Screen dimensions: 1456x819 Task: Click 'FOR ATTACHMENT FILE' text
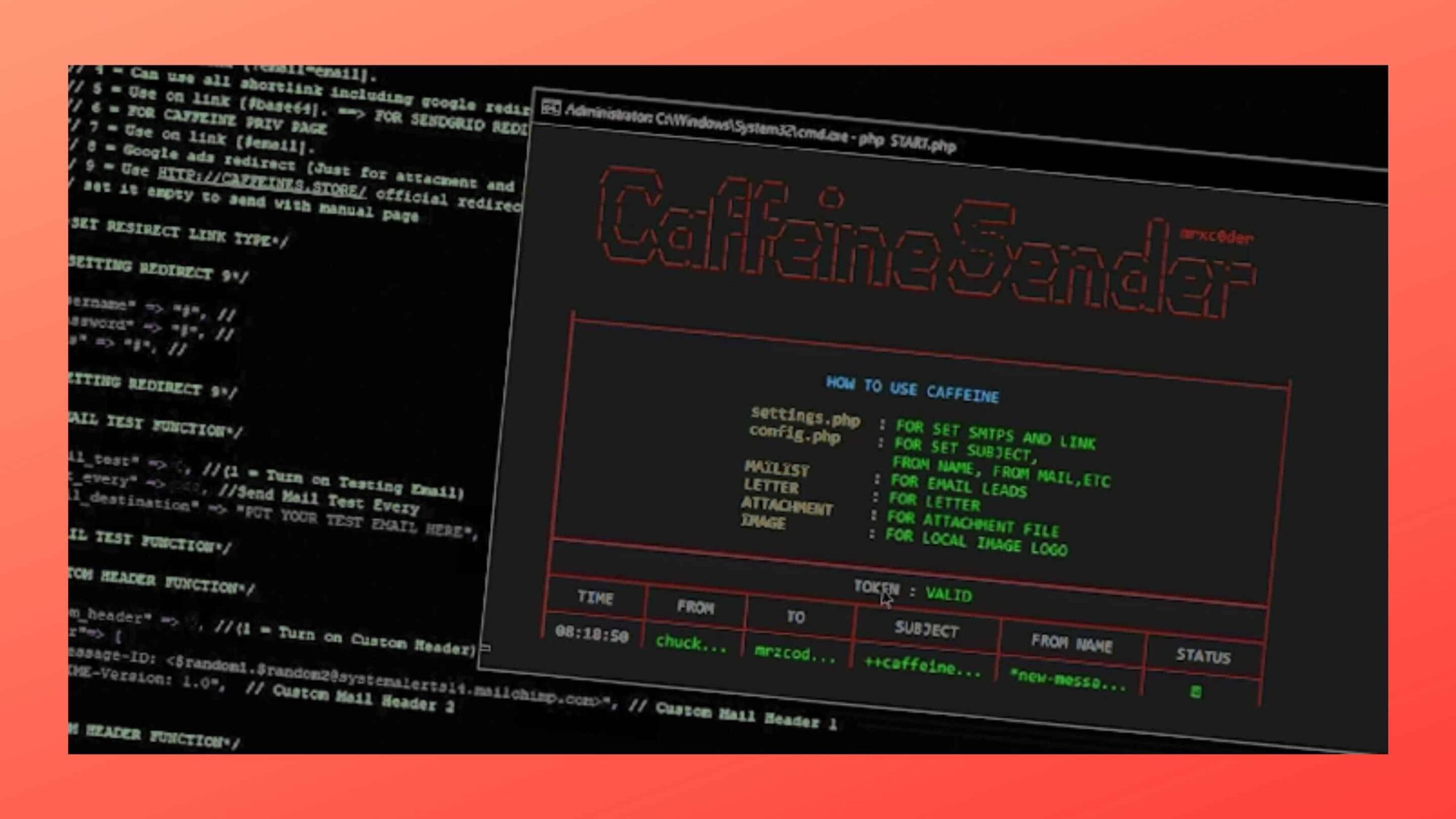[x=973, y=524]
